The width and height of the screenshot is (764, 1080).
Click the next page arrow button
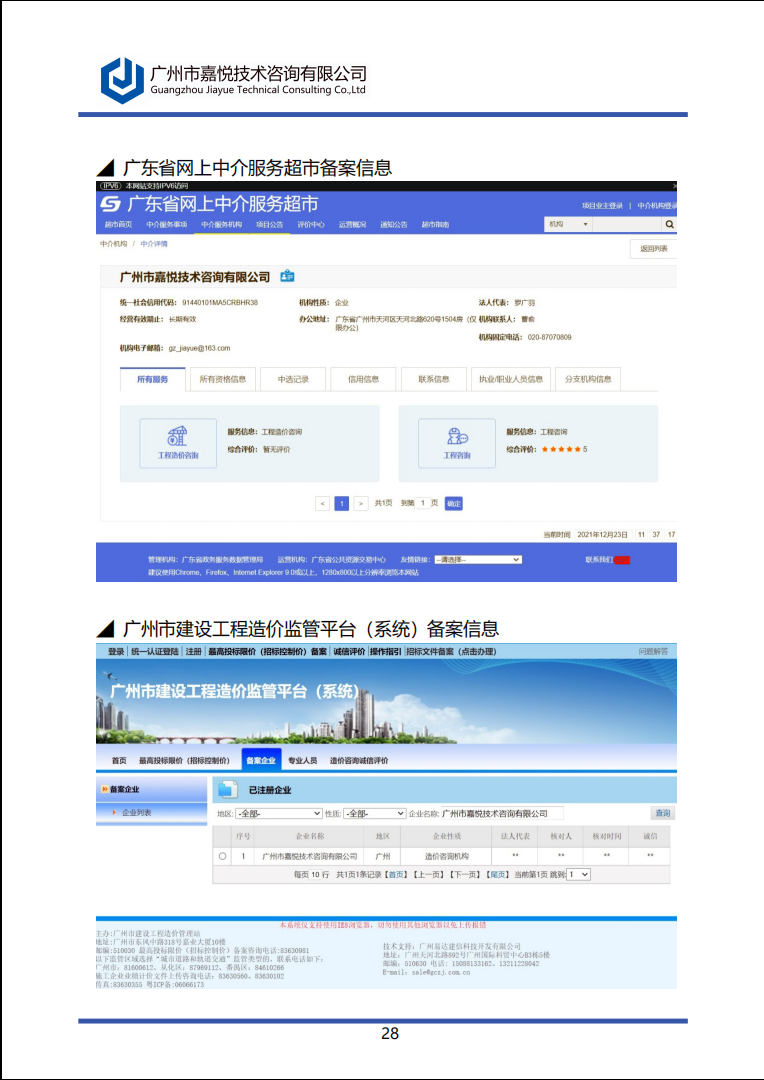click(x=361, y=503)
